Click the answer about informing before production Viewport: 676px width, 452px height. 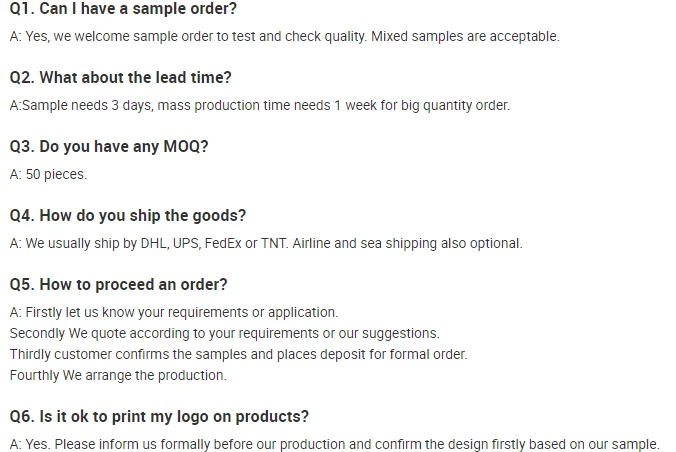pos(335,444)
